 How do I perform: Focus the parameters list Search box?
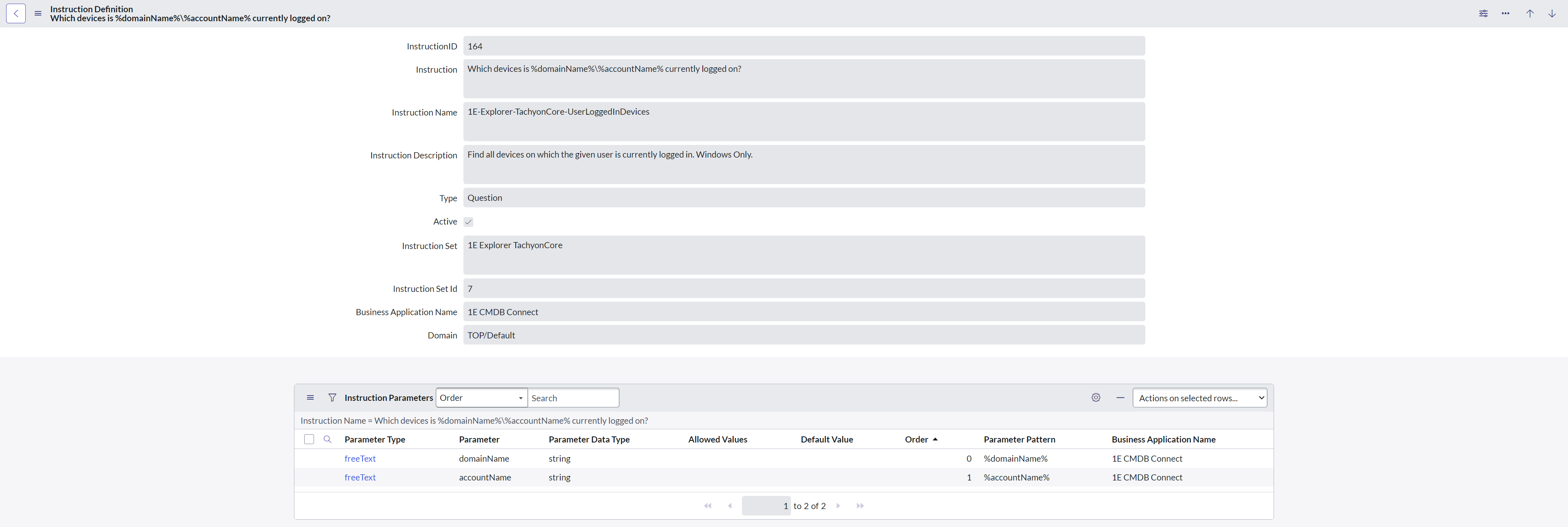573,398
